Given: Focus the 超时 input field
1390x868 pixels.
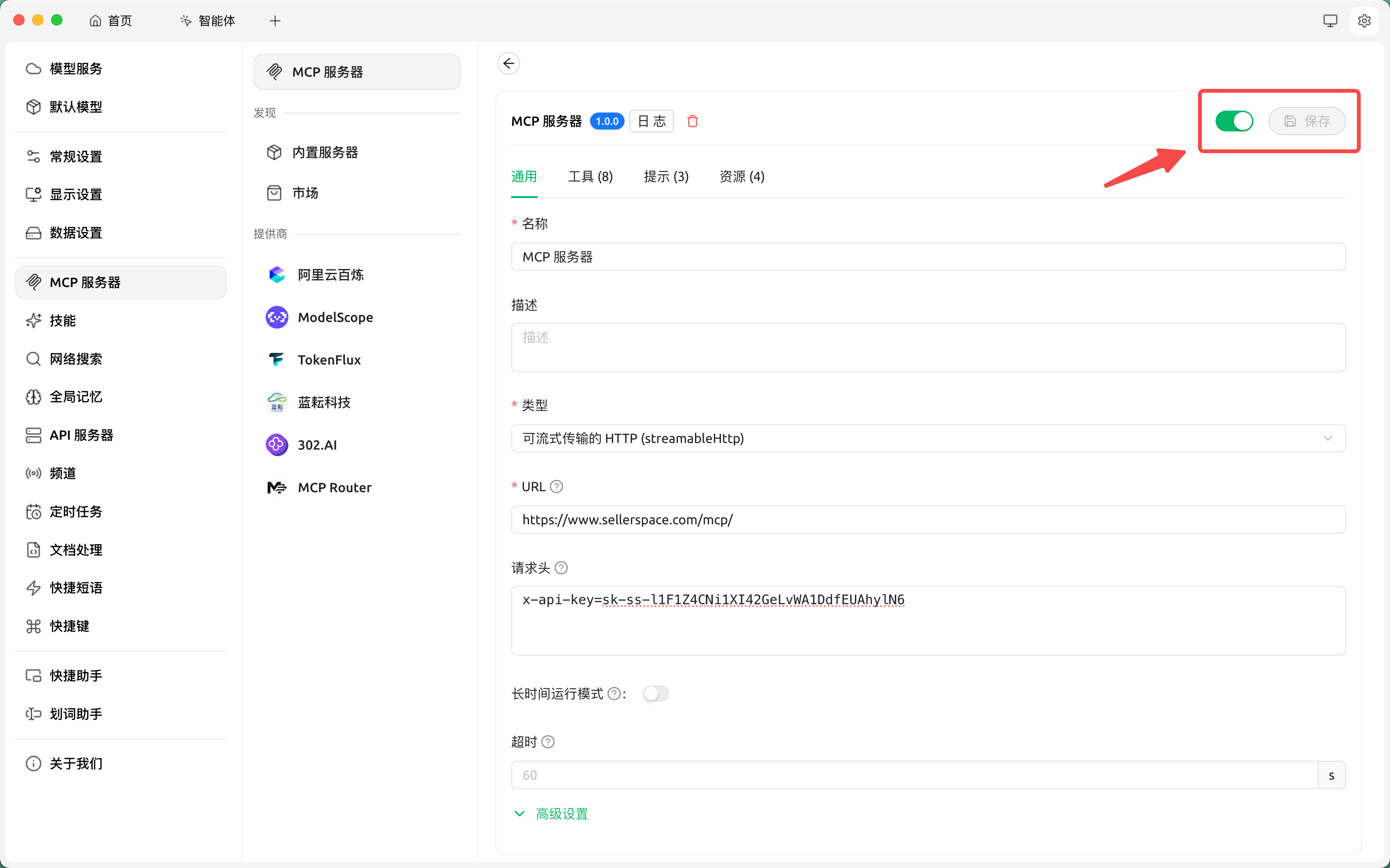Looking at the screenshot, I should pyautogui.click(x=914, y=775).
